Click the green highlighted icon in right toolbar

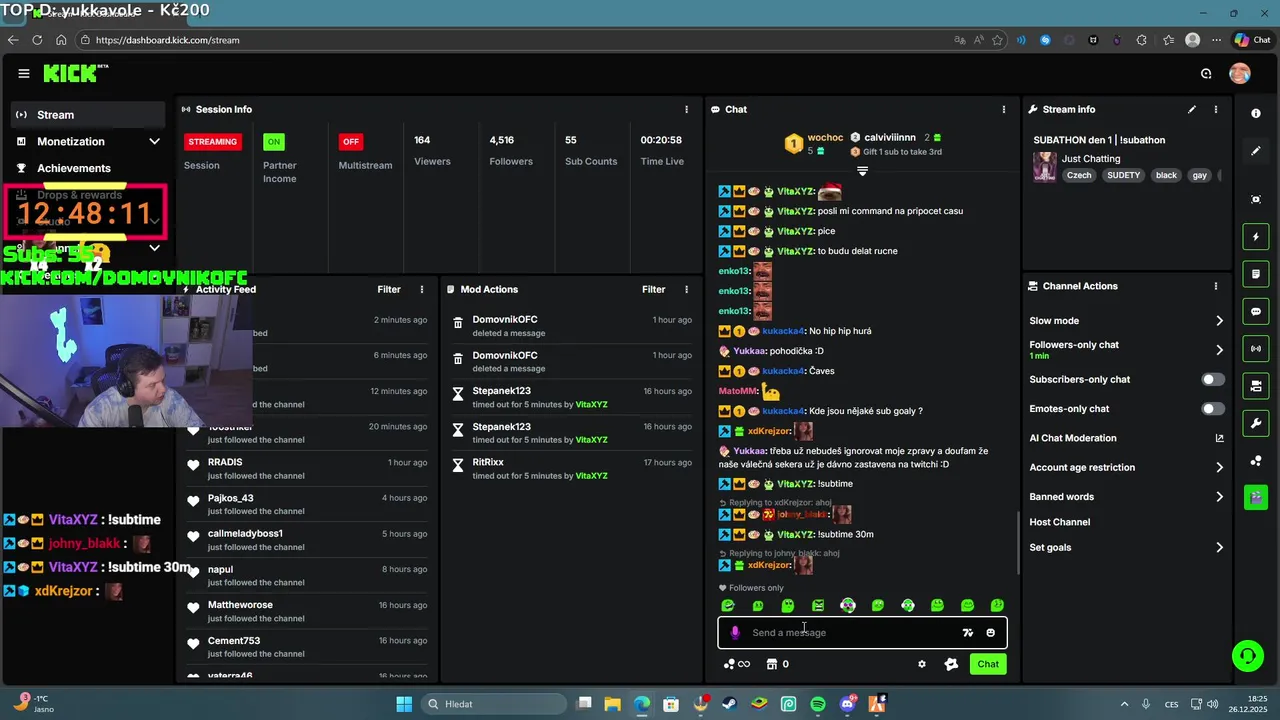(x=1256, y=497)
